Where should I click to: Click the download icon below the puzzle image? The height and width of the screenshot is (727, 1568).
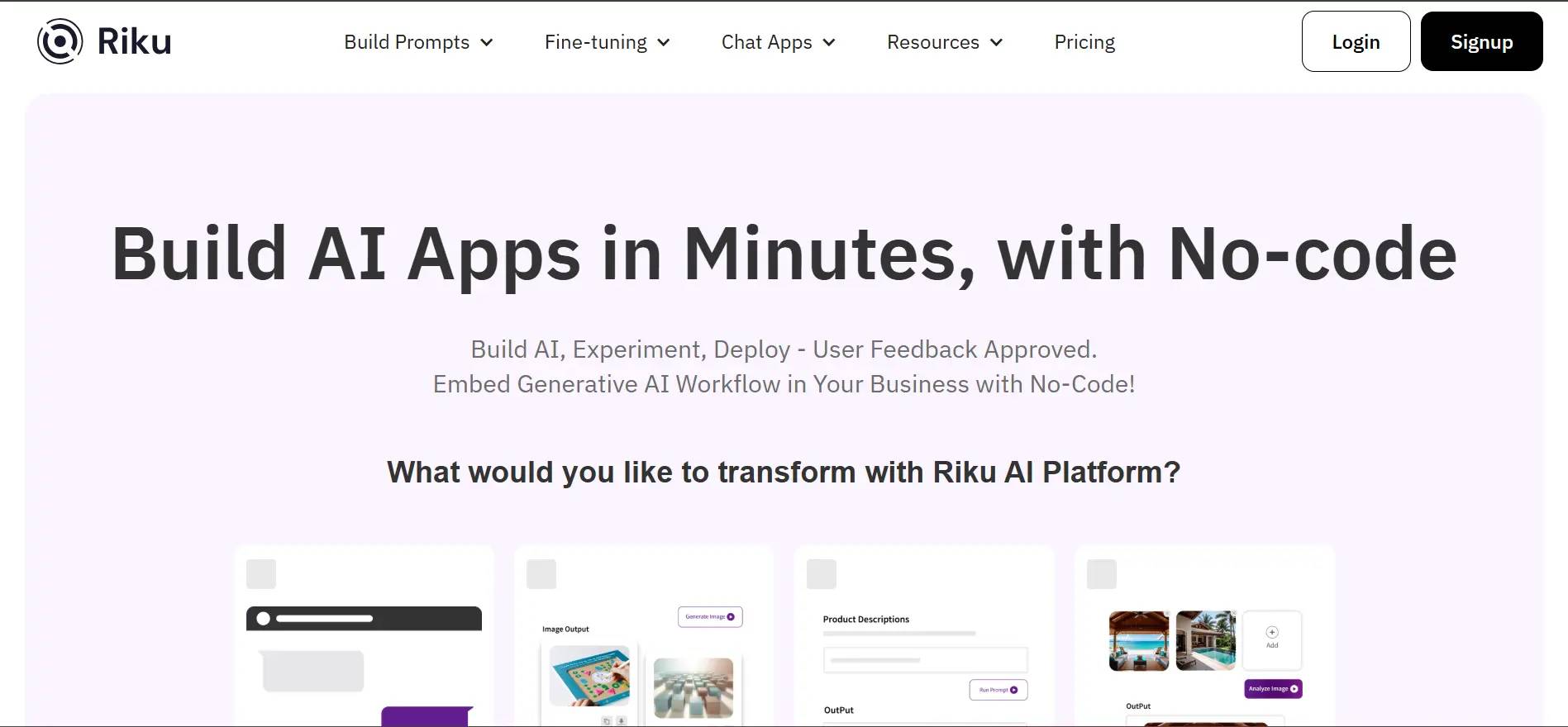622,721
